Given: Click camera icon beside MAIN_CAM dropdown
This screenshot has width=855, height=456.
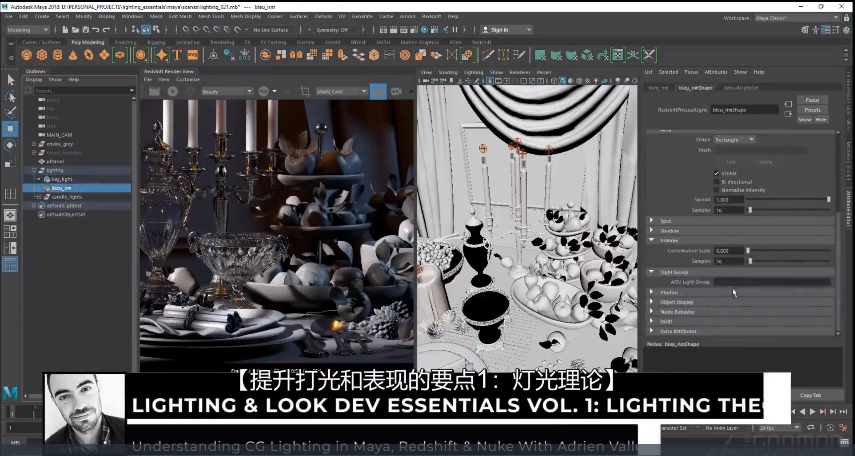Looking at the screenshot, I should [396, 92].
